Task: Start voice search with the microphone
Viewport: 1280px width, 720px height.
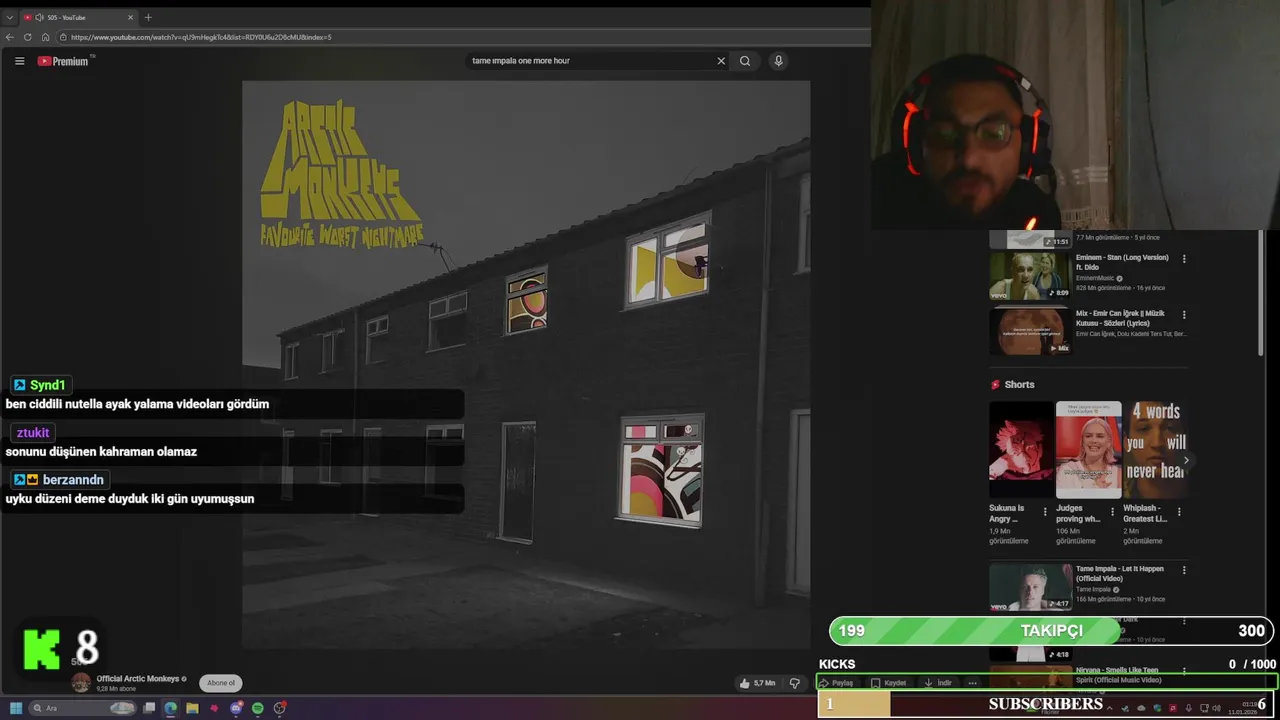Action: (778, 61)
